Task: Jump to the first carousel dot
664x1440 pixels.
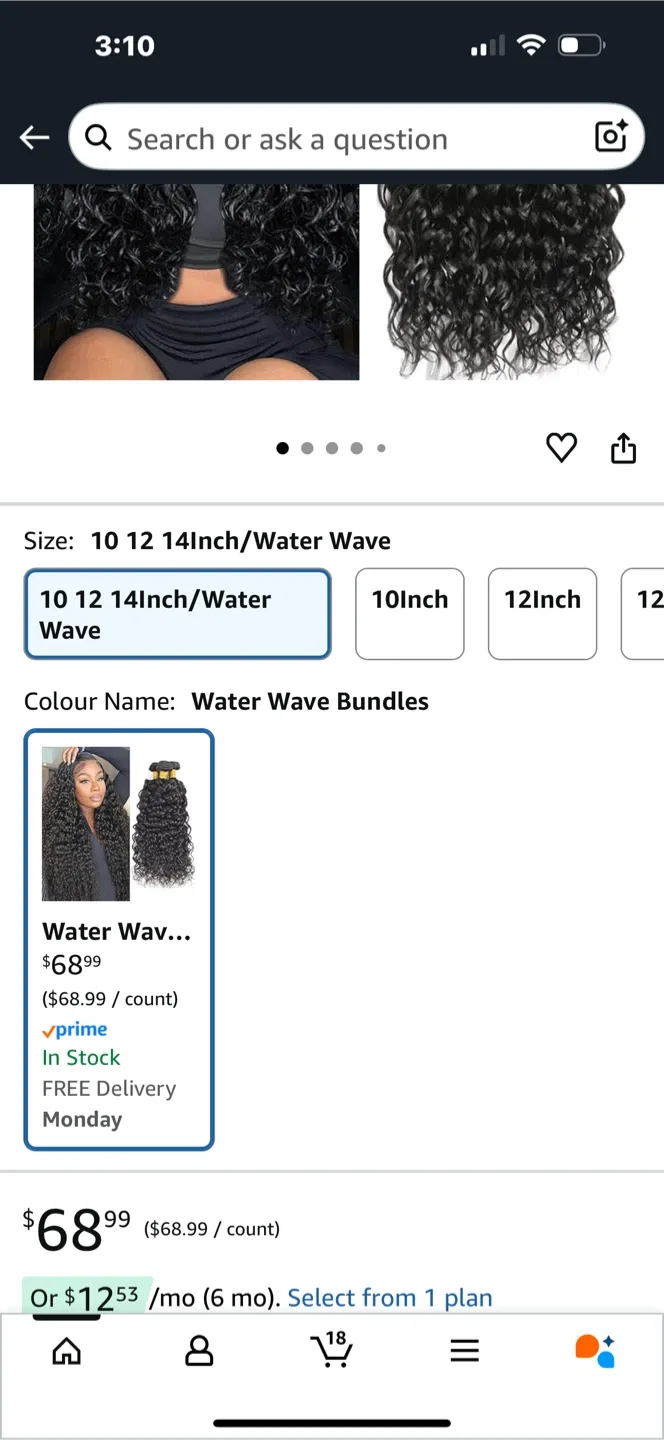Action: (x=283, y=448)
